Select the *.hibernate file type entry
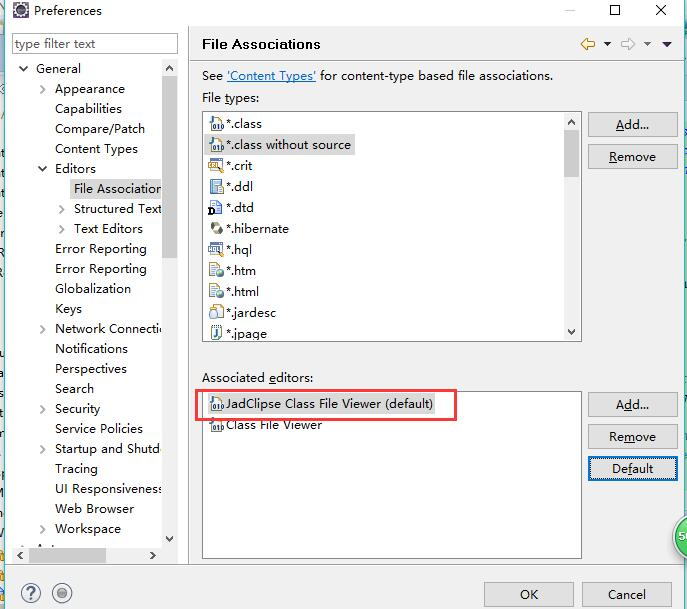The image size is (687, 609). tap(257, 229)
